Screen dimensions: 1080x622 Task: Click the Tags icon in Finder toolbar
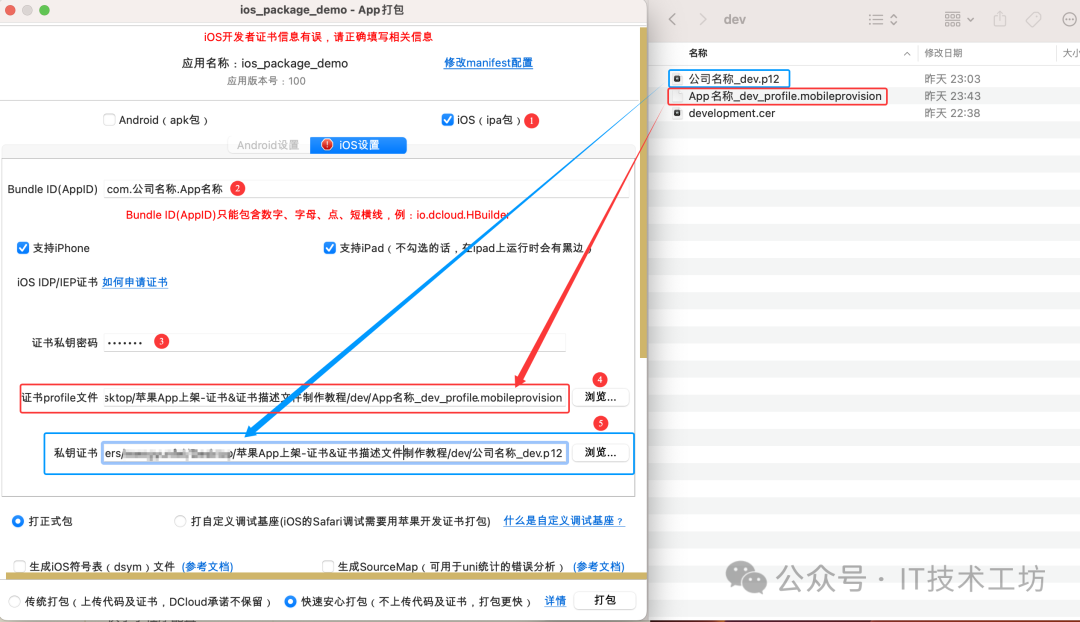point(1033,18)
